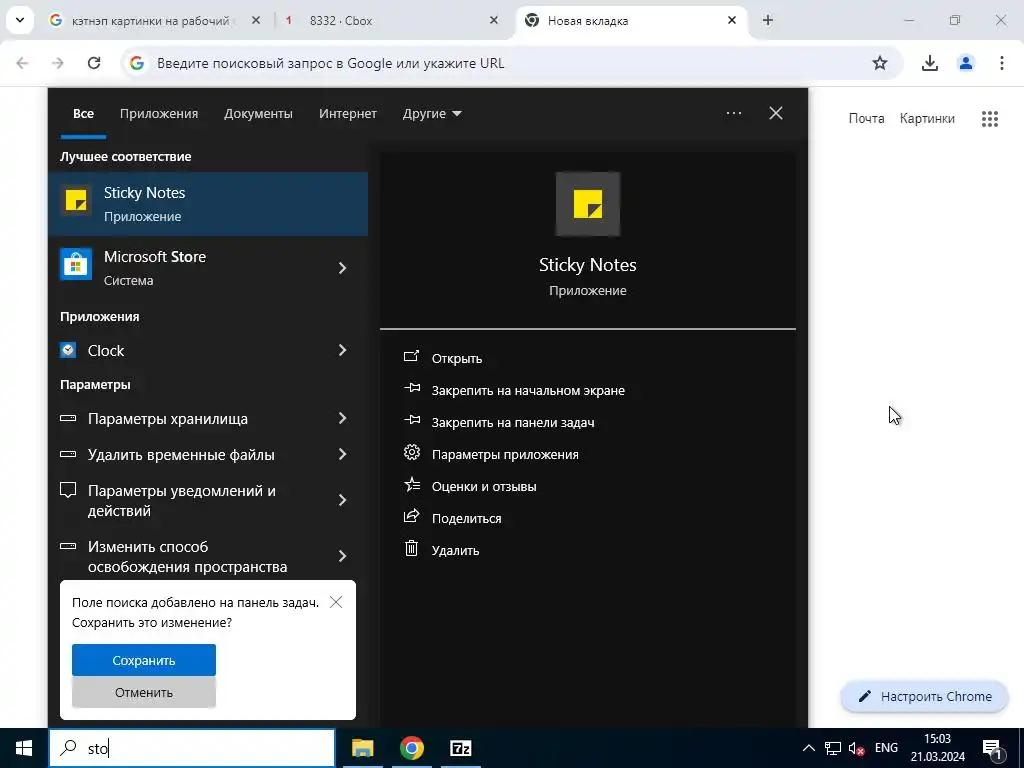The image size is (1024, 768).
Task: Close the 8332 · Cbox tab
Action: click(x=494, y=21)
